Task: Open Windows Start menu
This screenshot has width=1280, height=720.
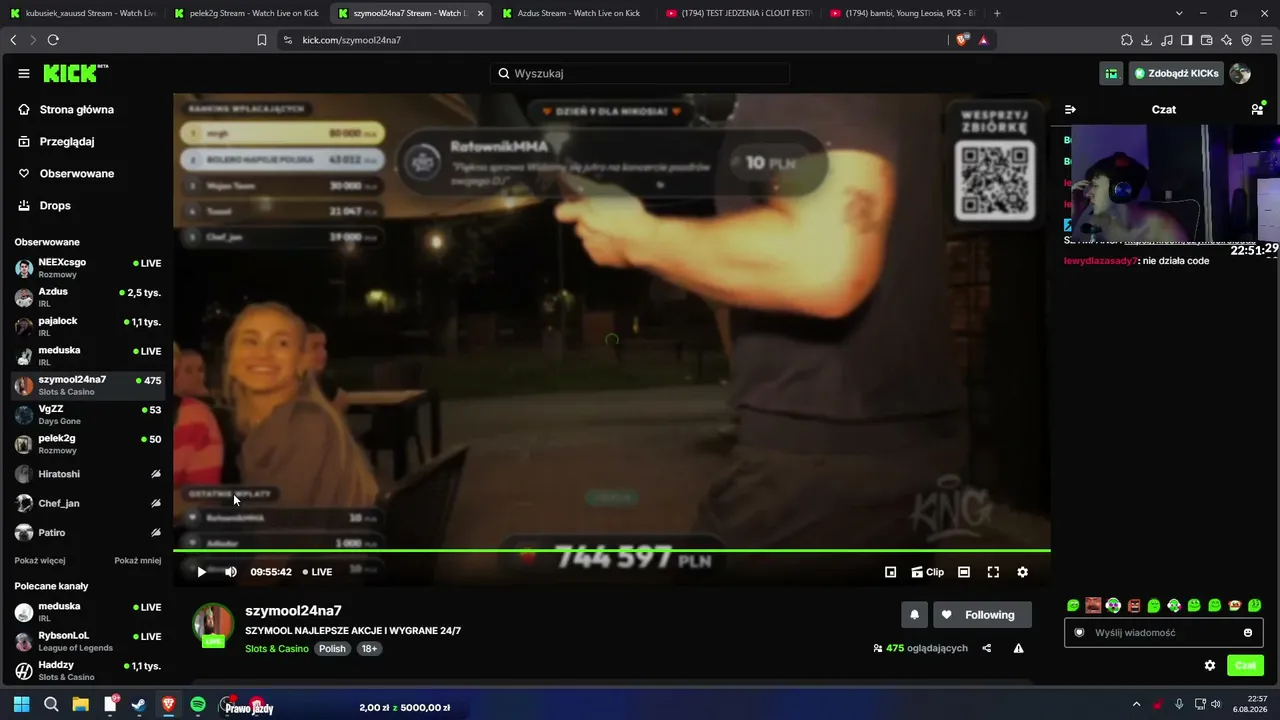Action: coord(21,705)
